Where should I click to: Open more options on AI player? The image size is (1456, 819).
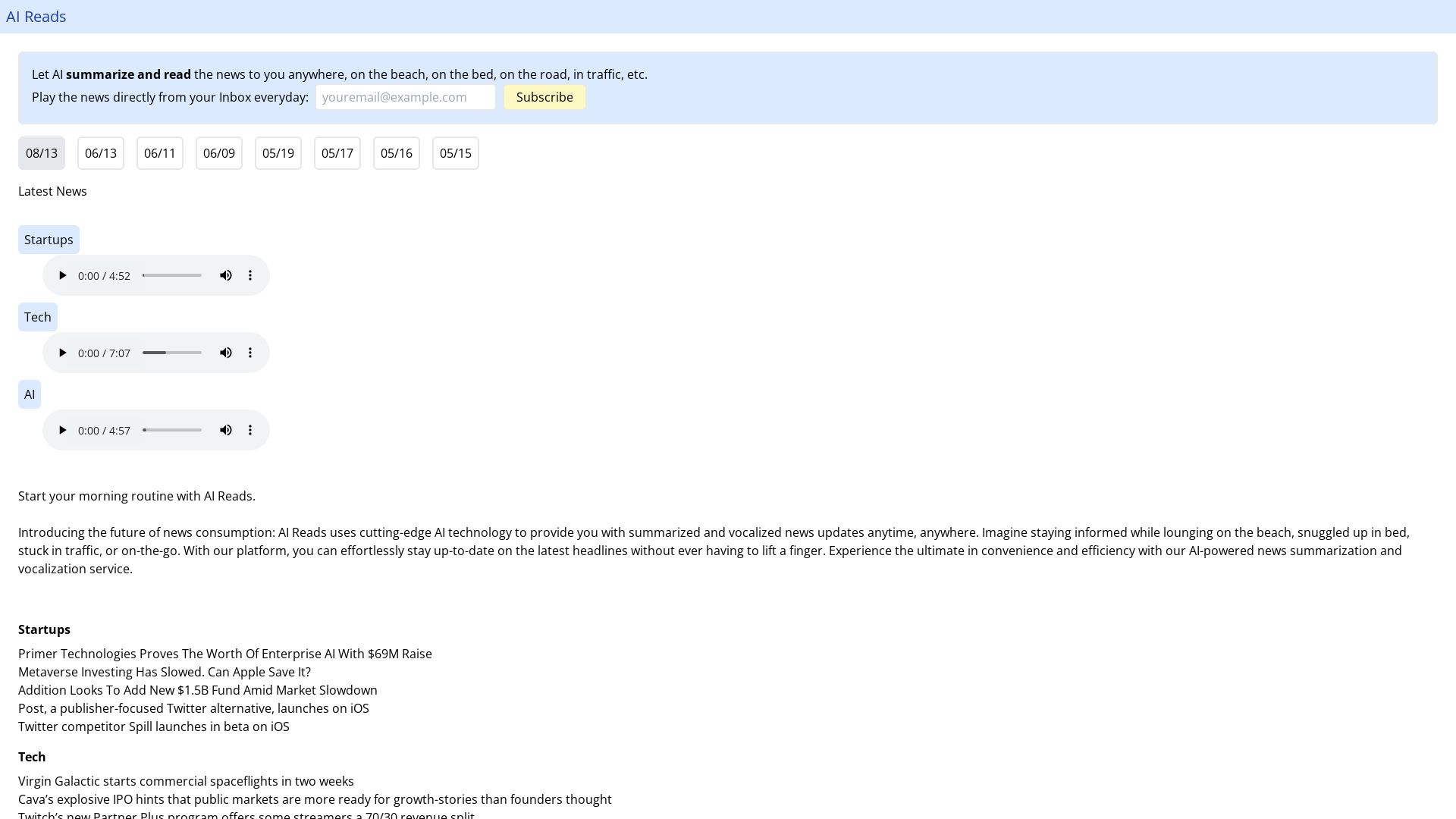(x=250, y=431)
